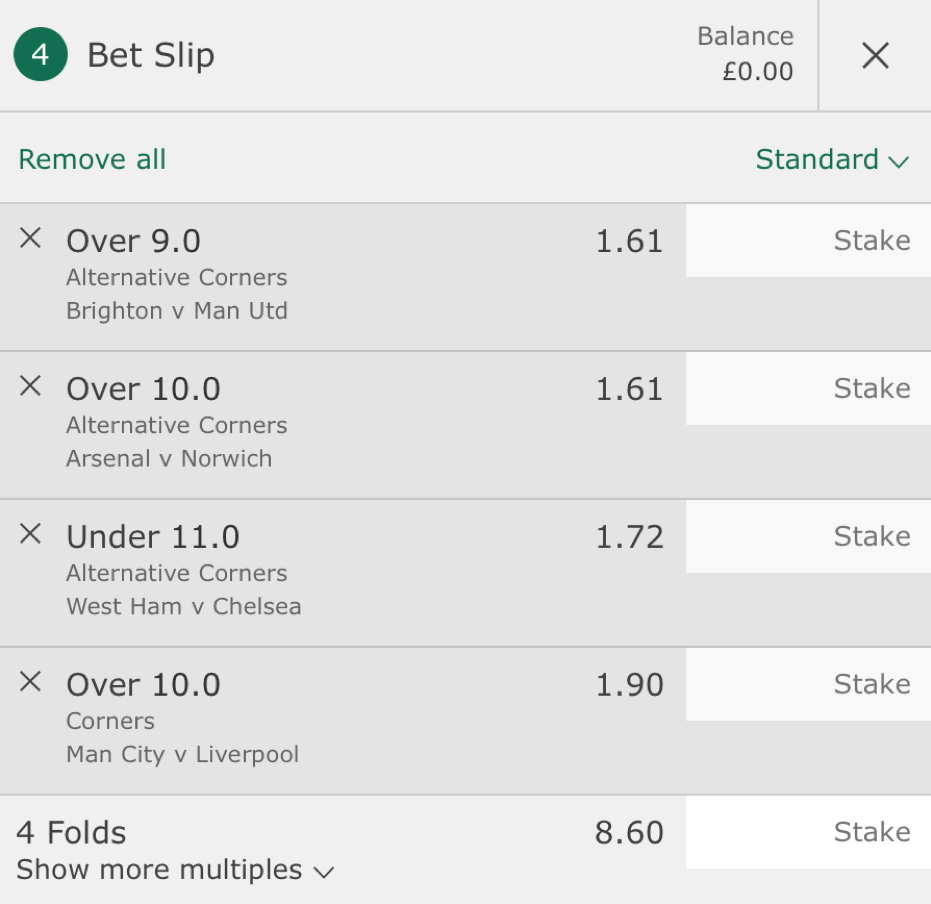Viewport: 931px width, 904px height.
Task: Click Remove all link
Action: tap(92, 159)
